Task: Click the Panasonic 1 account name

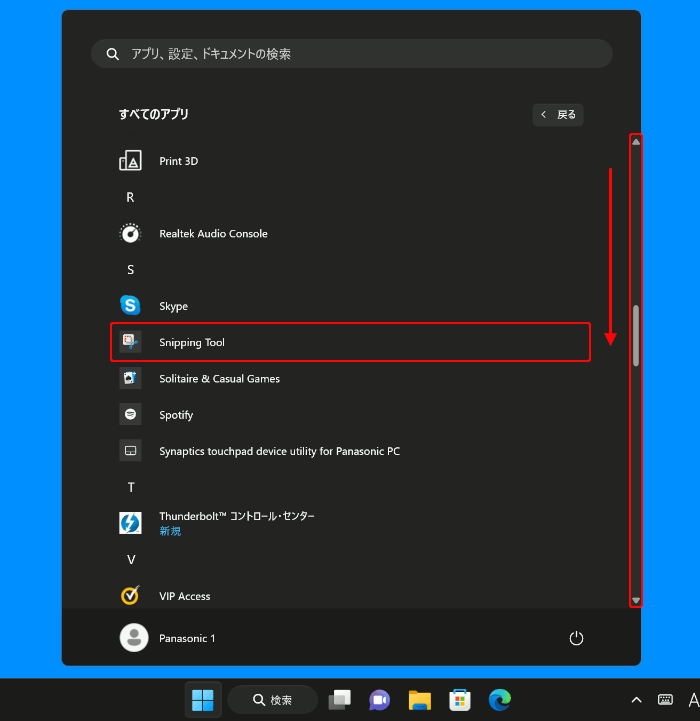Action: pos(187,638)
